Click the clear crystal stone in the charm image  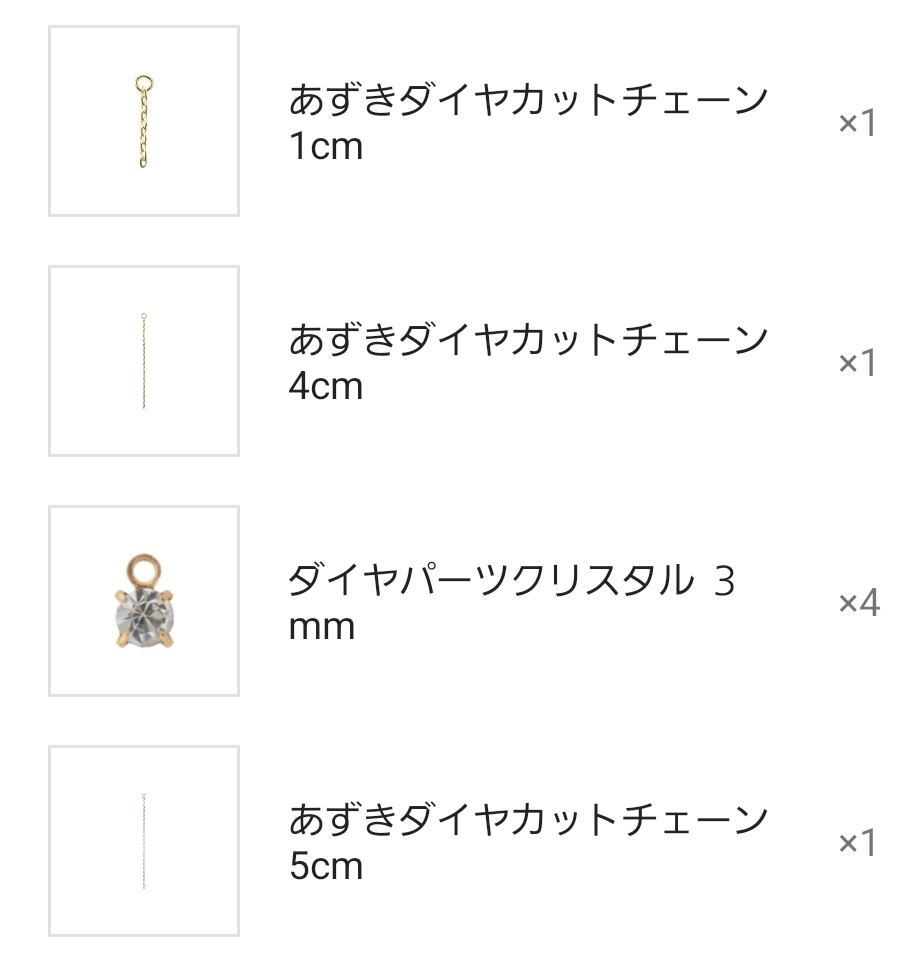point(143,611)
